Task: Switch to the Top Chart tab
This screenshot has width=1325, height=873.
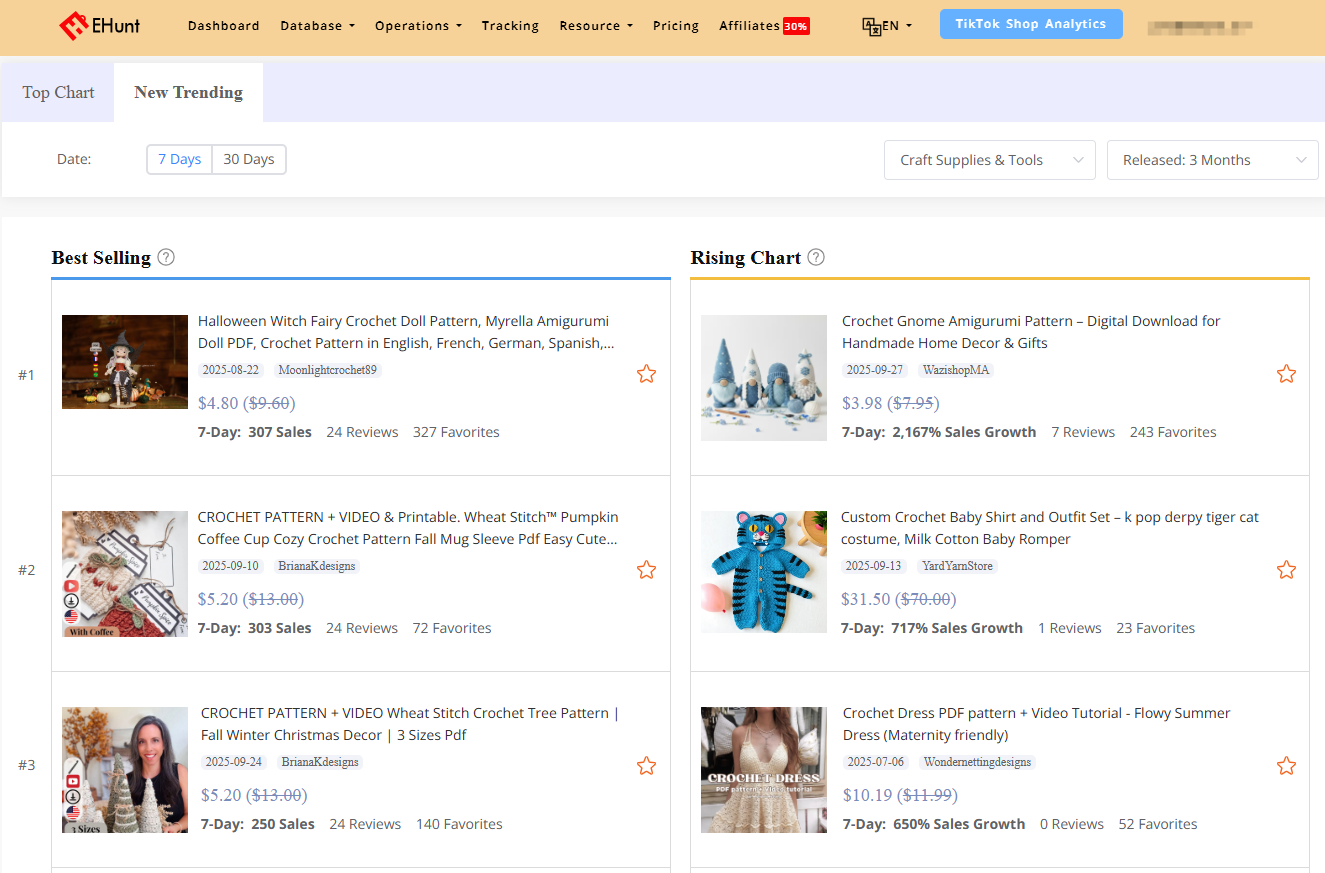Action: (x=57, y=91)
